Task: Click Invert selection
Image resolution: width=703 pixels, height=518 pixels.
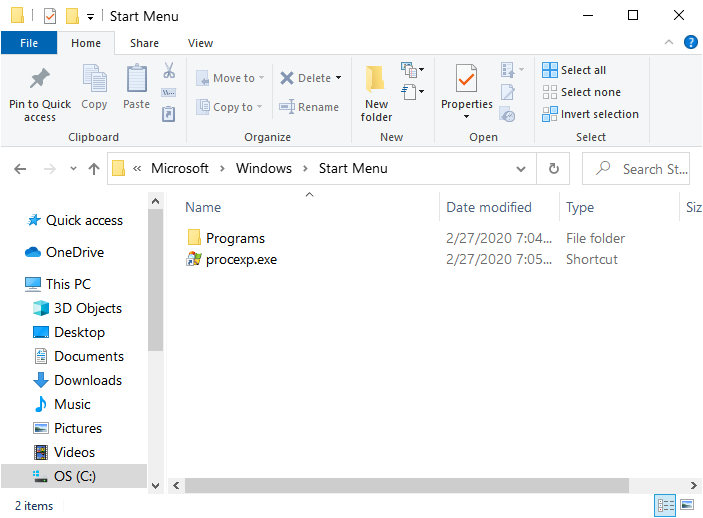Action: 590,114
